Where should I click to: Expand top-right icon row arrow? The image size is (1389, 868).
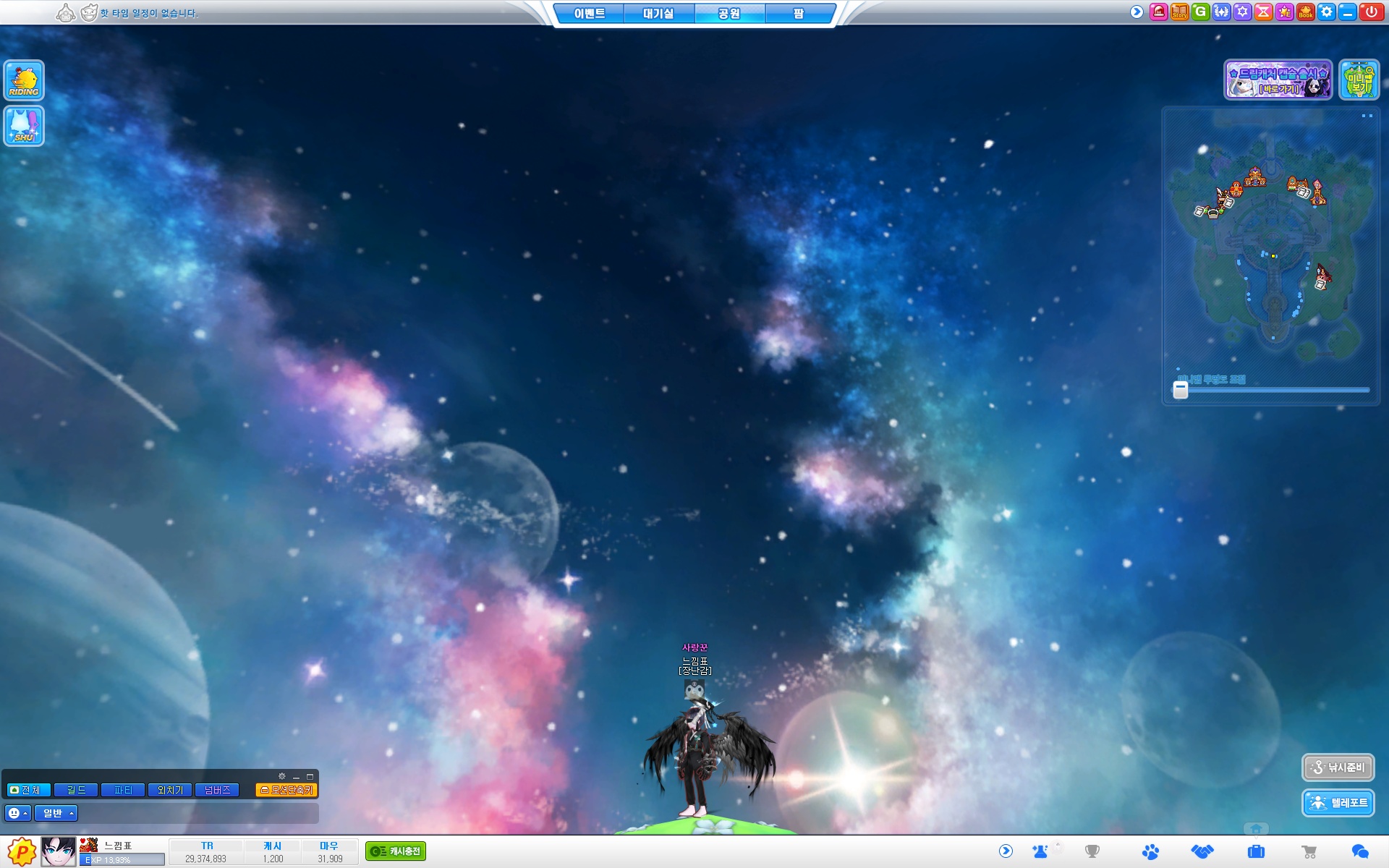[x=1137, y=12]
